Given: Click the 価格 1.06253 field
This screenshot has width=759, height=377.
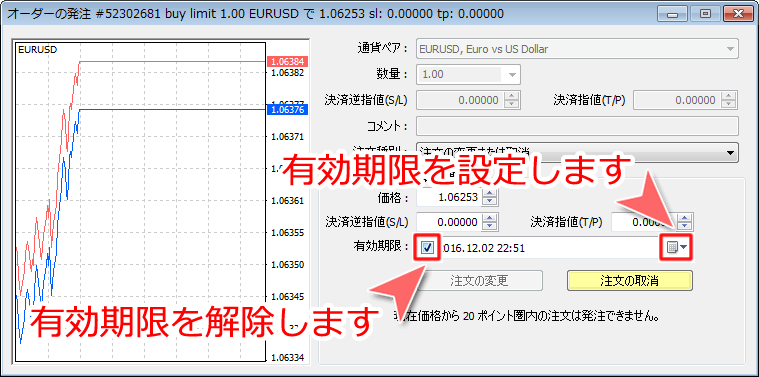Looking at the screenshot, I should [450, 197].
